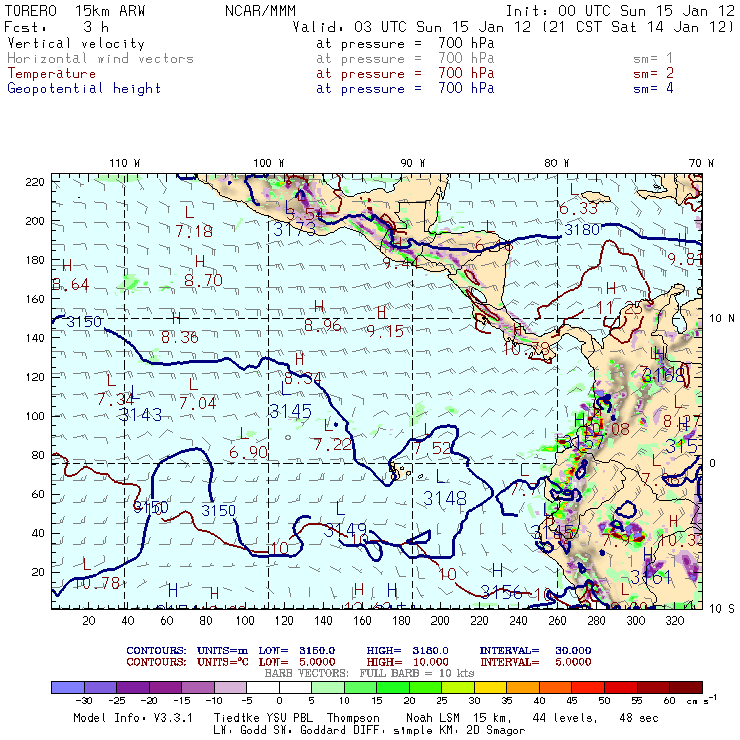Select the red '7.04' temperature value
The height and width of the screenshot is (740, 740).
198,403
